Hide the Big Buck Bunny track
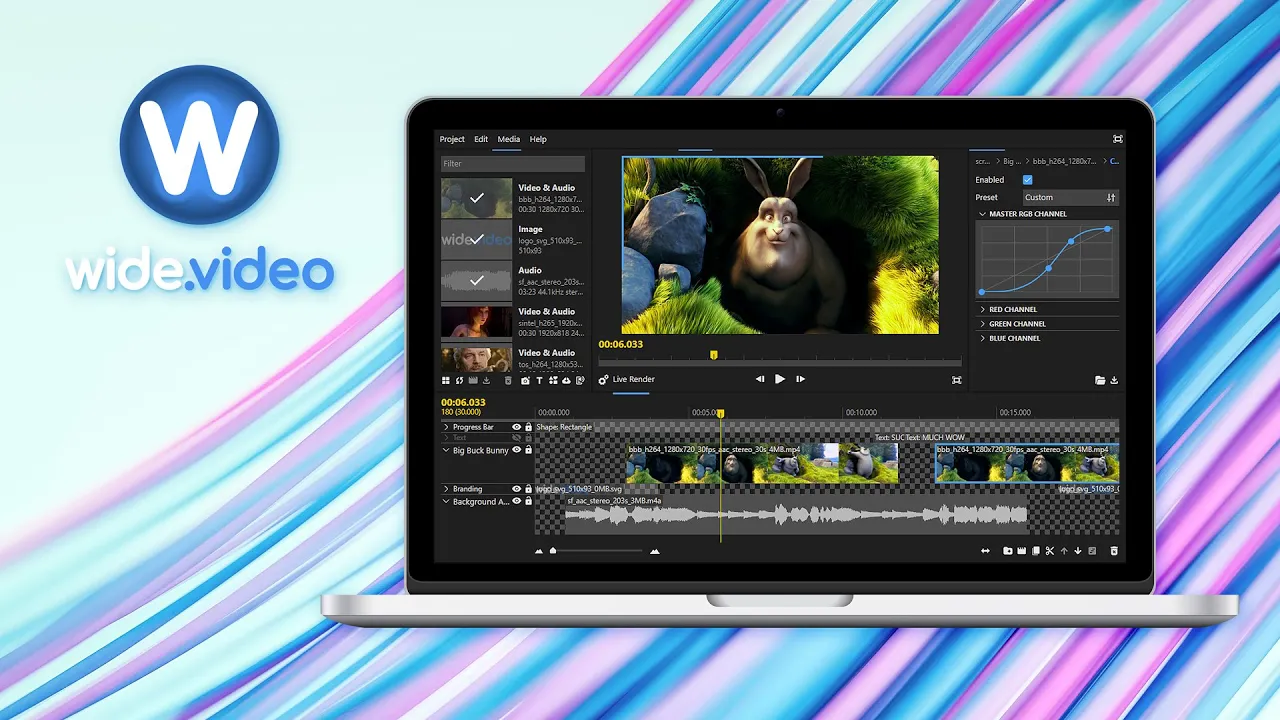 click(517, 450)
